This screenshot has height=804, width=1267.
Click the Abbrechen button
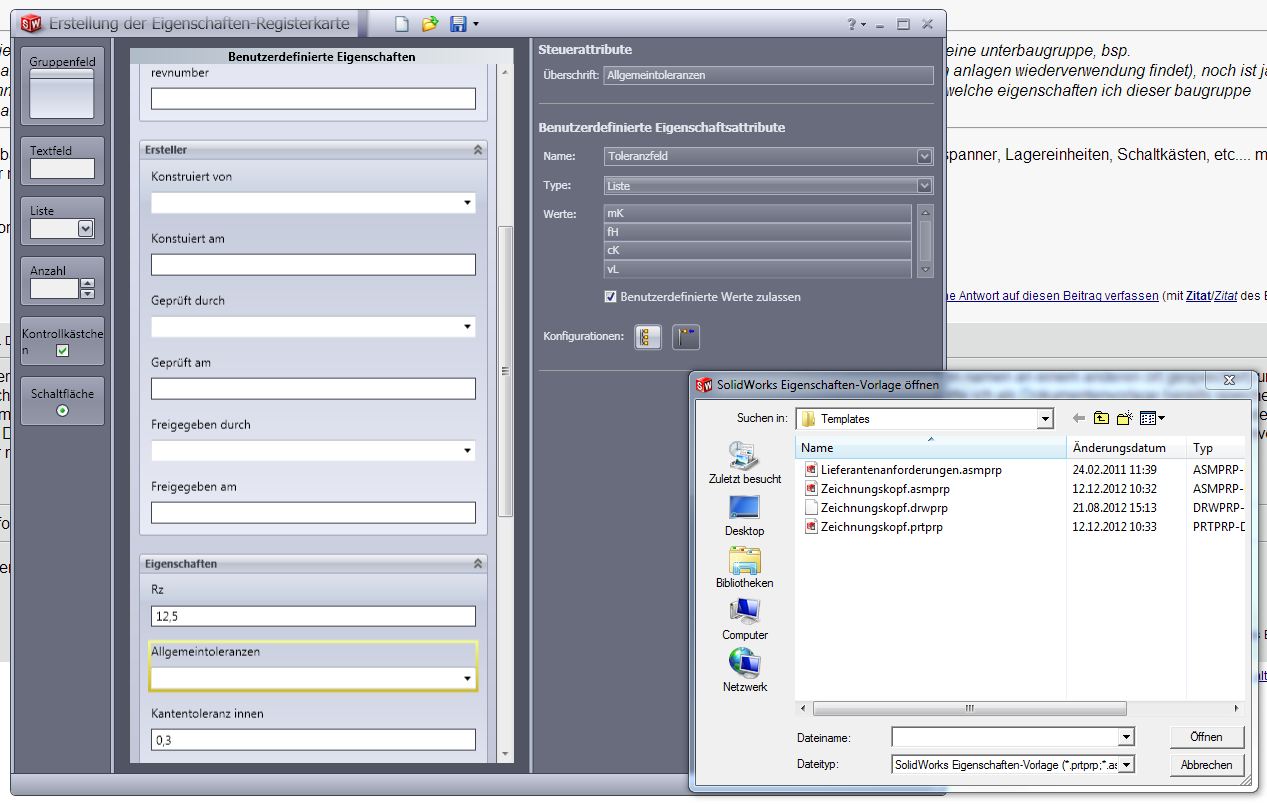pyautogui.click(x=1206, y=764)
